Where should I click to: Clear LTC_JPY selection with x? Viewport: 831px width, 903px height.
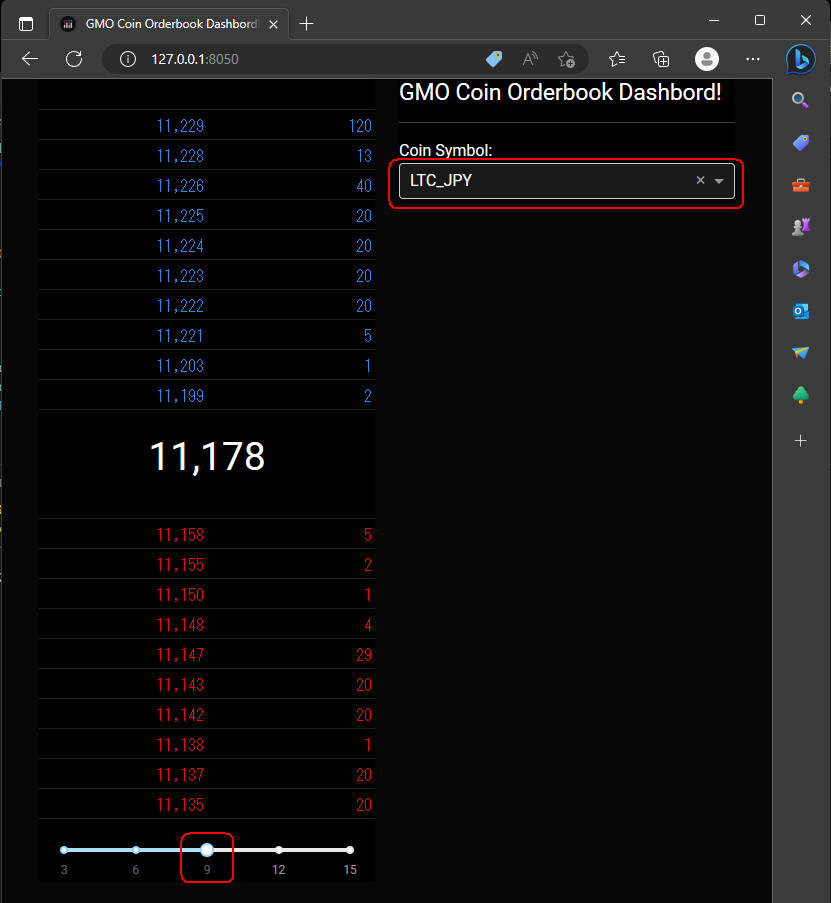(x=700, y=180)
